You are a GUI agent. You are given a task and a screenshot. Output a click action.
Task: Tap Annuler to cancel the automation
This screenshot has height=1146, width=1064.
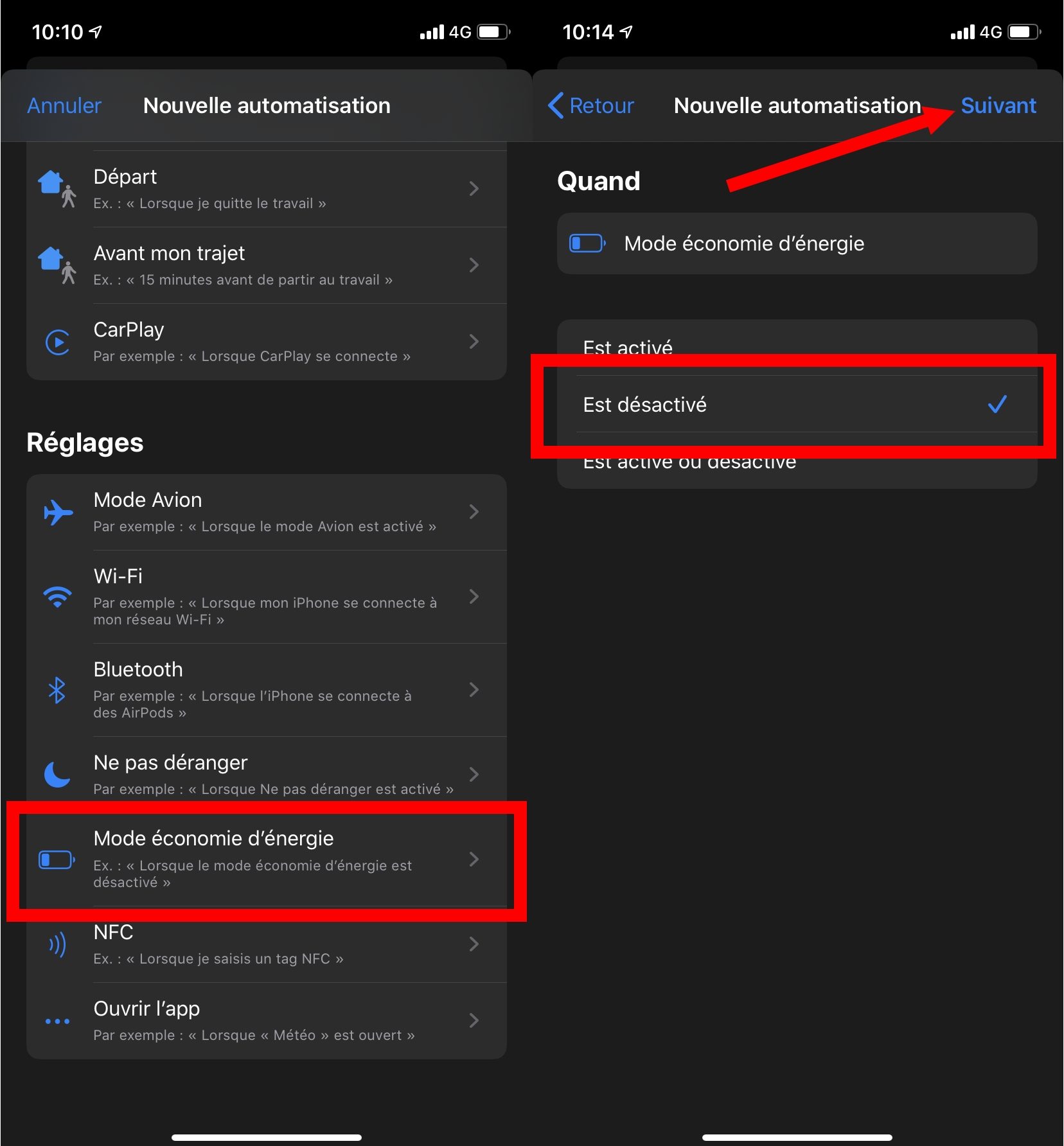click(64, 105)
